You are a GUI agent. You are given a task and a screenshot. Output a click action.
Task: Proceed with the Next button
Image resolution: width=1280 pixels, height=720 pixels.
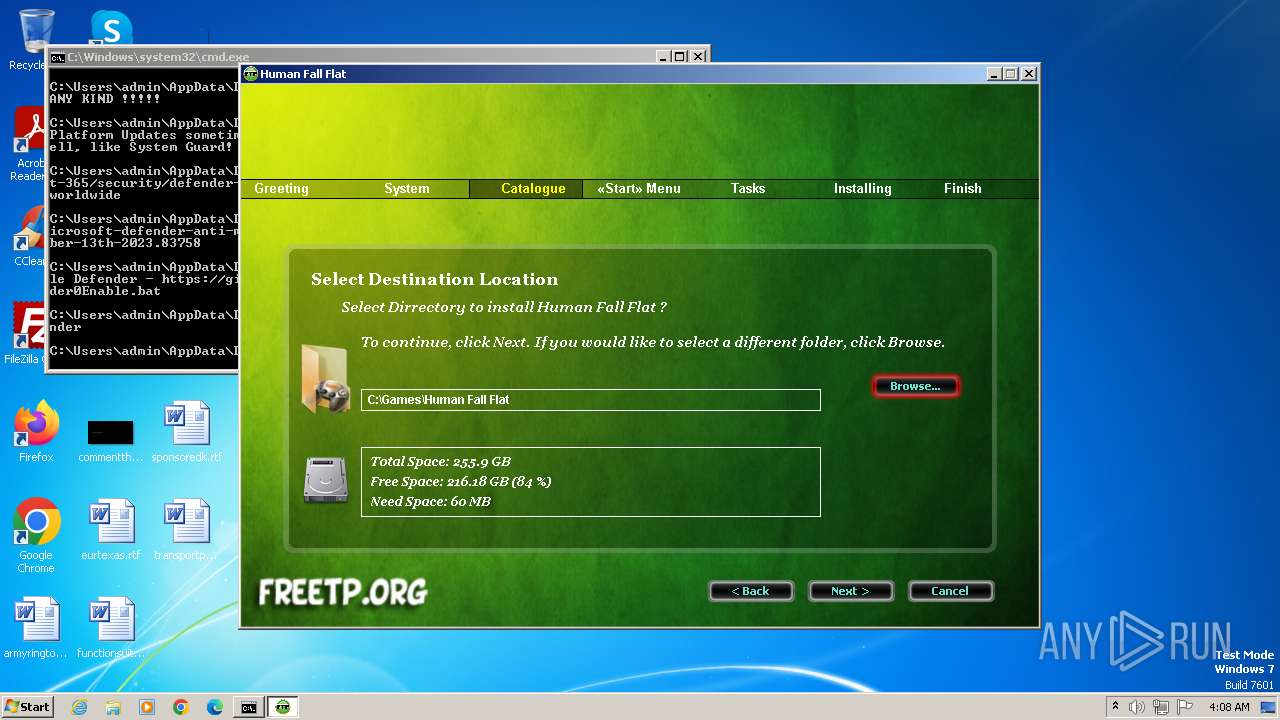[x=850, y=591]
